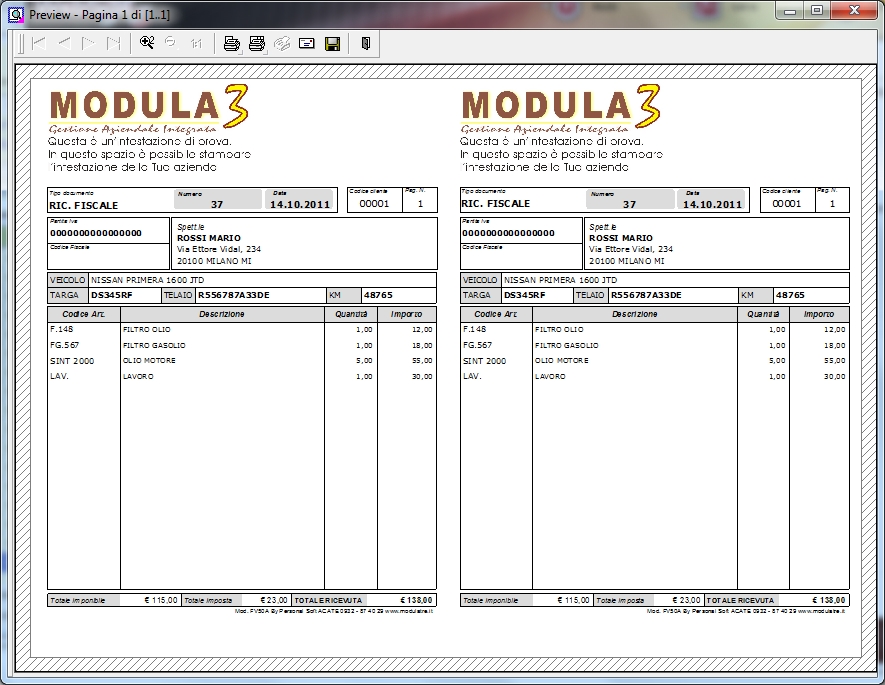Click the MODULA3 logo on the right receipt
This screenshot has width=885, height=685.
561,107
